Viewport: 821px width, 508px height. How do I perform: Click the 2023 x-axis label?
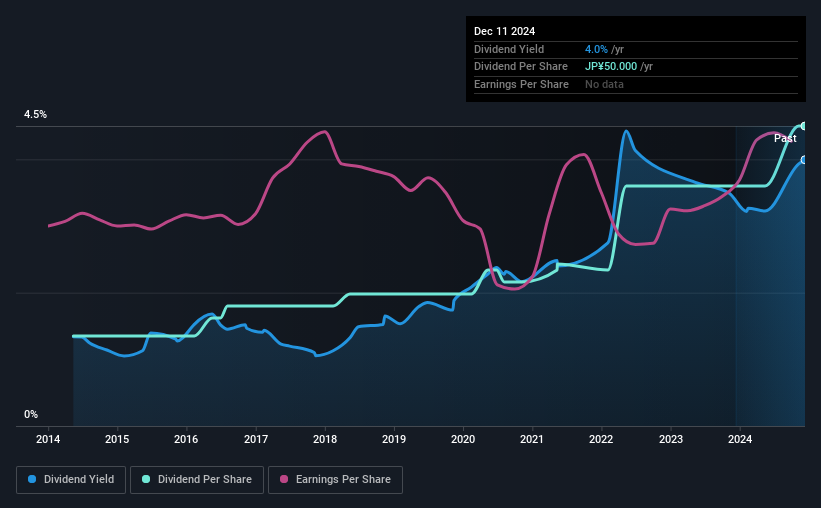(x=671, y=439)
